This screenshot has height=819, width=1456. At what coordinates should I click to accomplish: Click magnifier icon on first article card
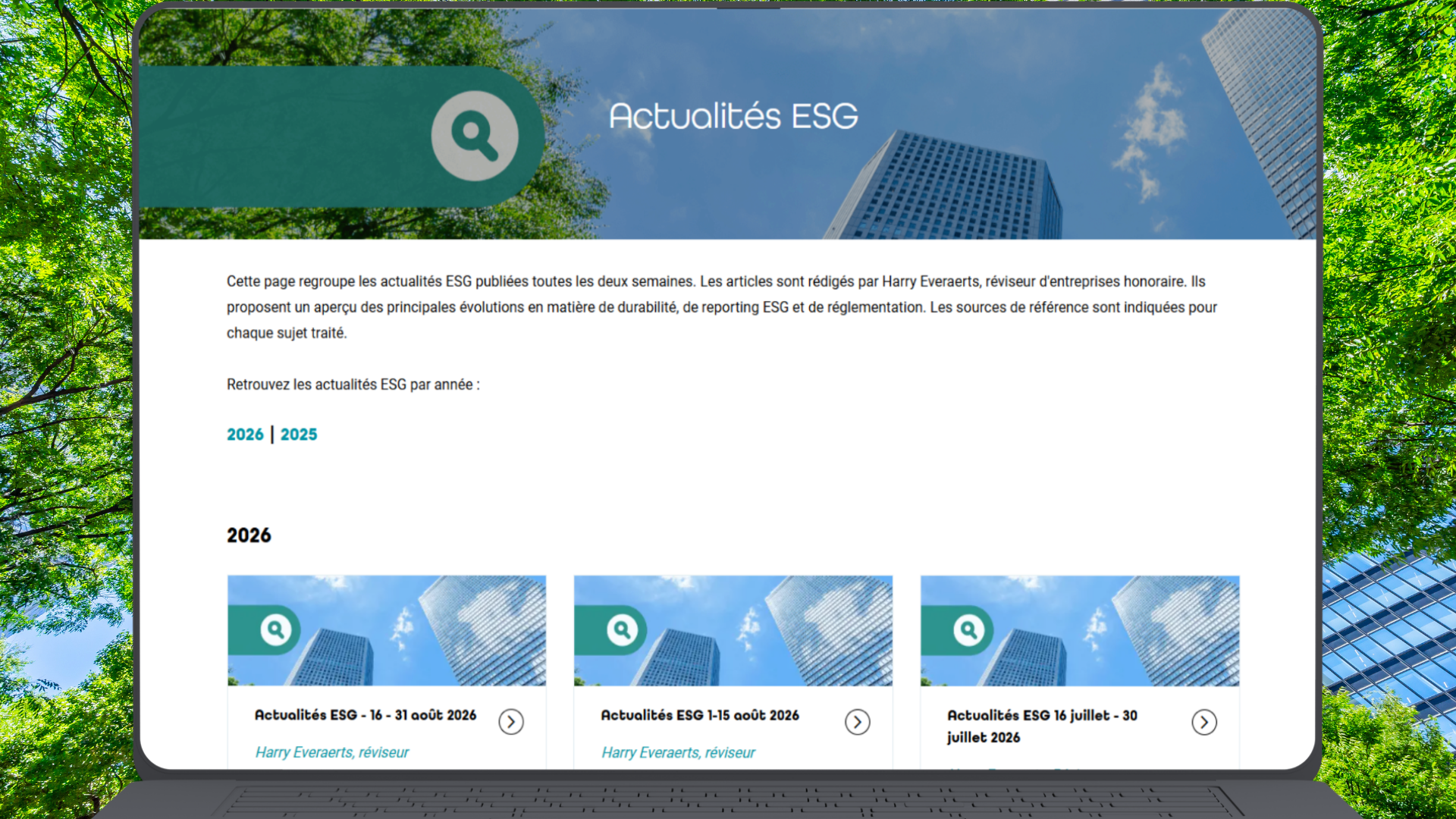(x=275, y=629)
